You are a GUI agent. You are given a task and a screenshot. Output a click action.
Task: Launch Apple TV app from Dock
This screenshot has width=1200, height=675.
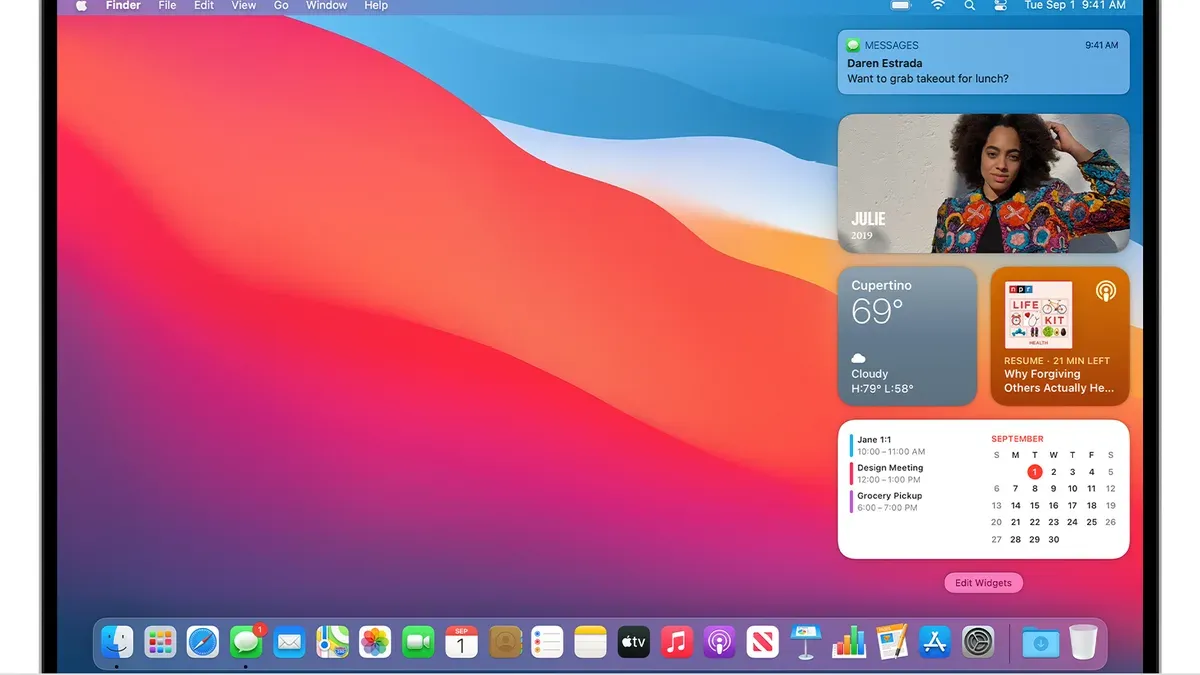(634, 642)
